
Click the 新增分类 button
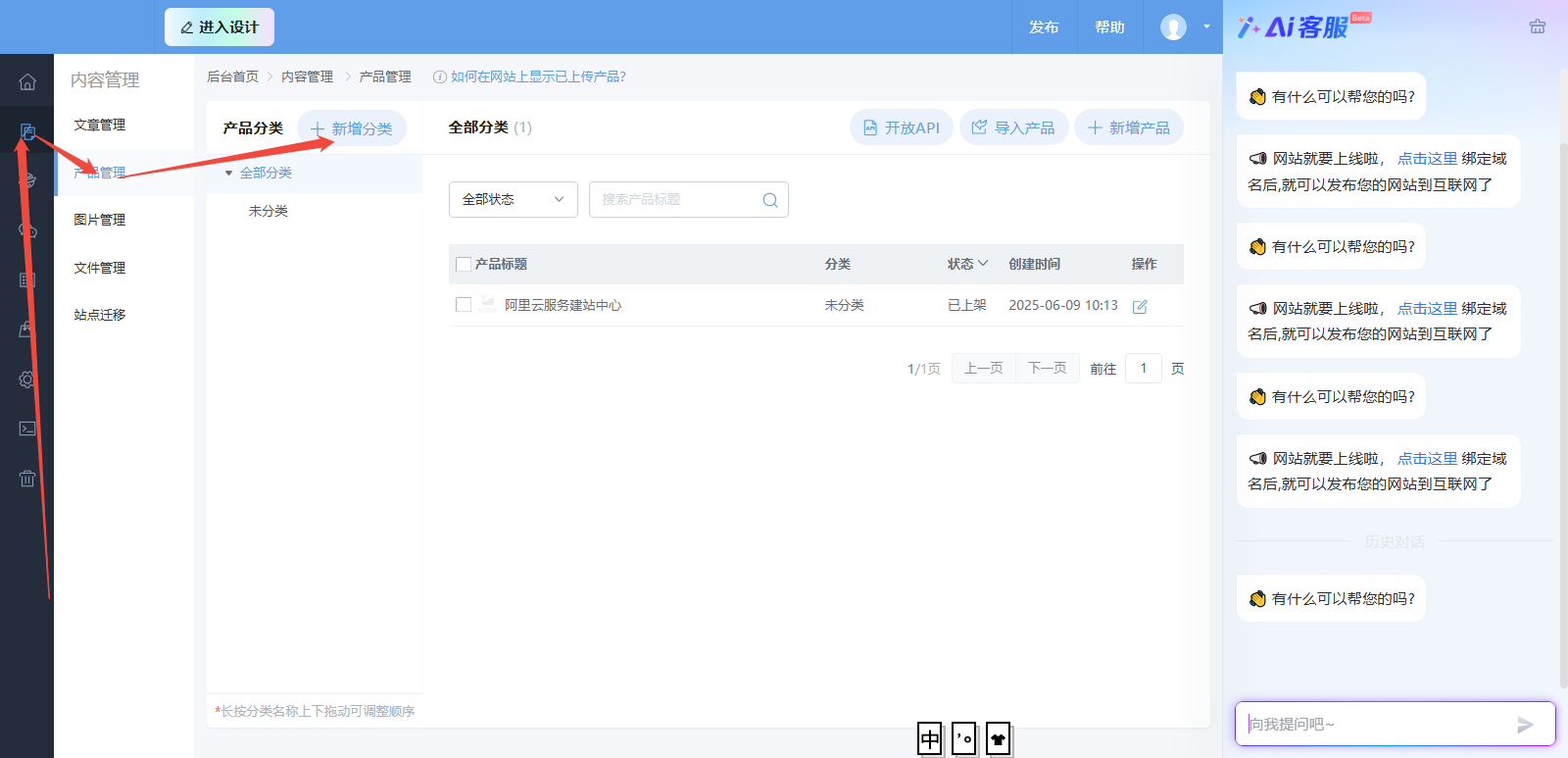point(352,128)
